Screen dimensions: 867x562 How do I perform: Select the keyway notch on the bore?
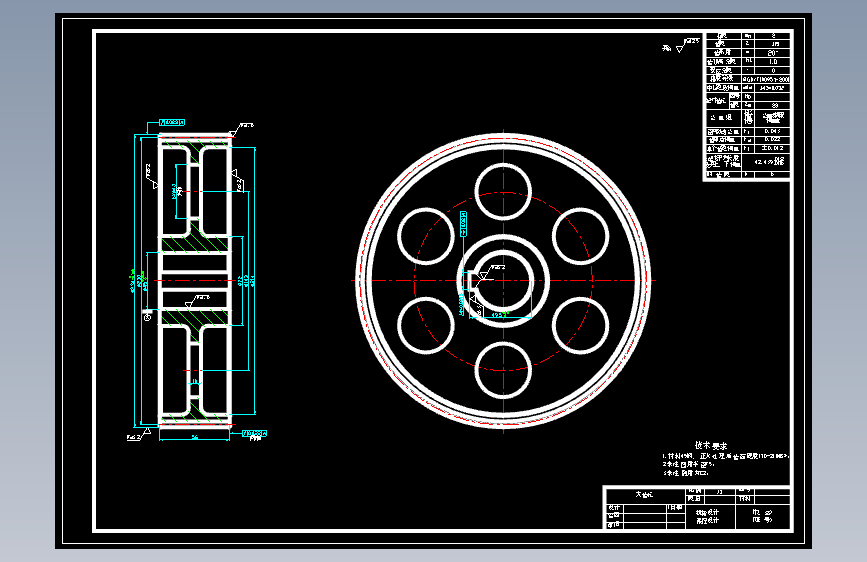click(472, 280)
